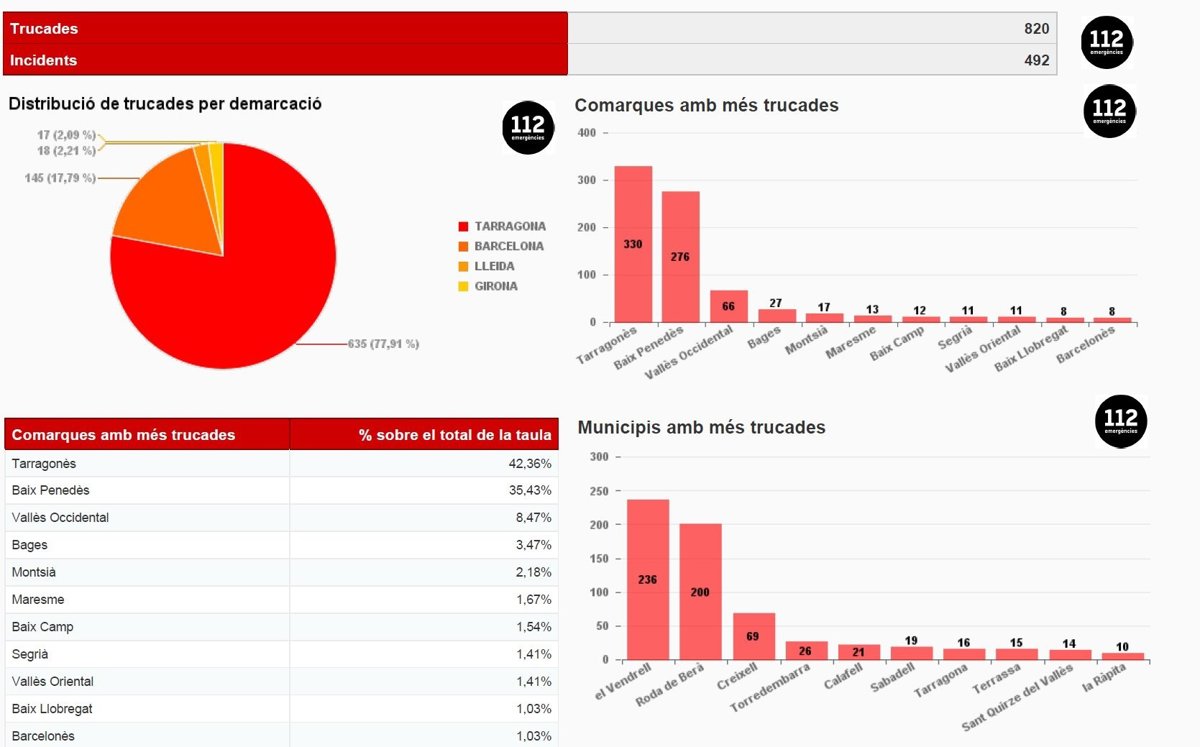This screenshot has height=747, width=1200.
Task: Click the Comarques amb més trucades table header
Action: point(148,434)
